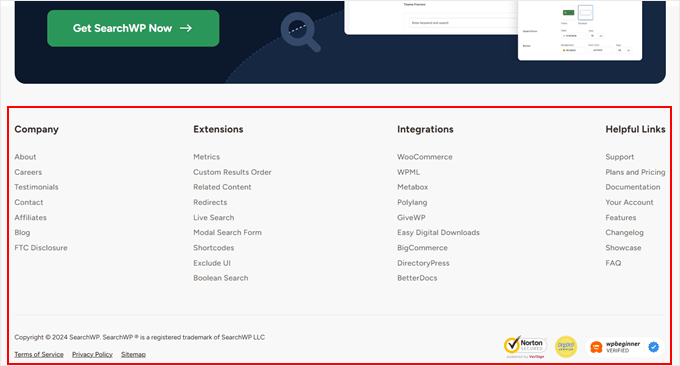680x366 pixels.
Task: Open Related Content extension link
Action: 222,187
